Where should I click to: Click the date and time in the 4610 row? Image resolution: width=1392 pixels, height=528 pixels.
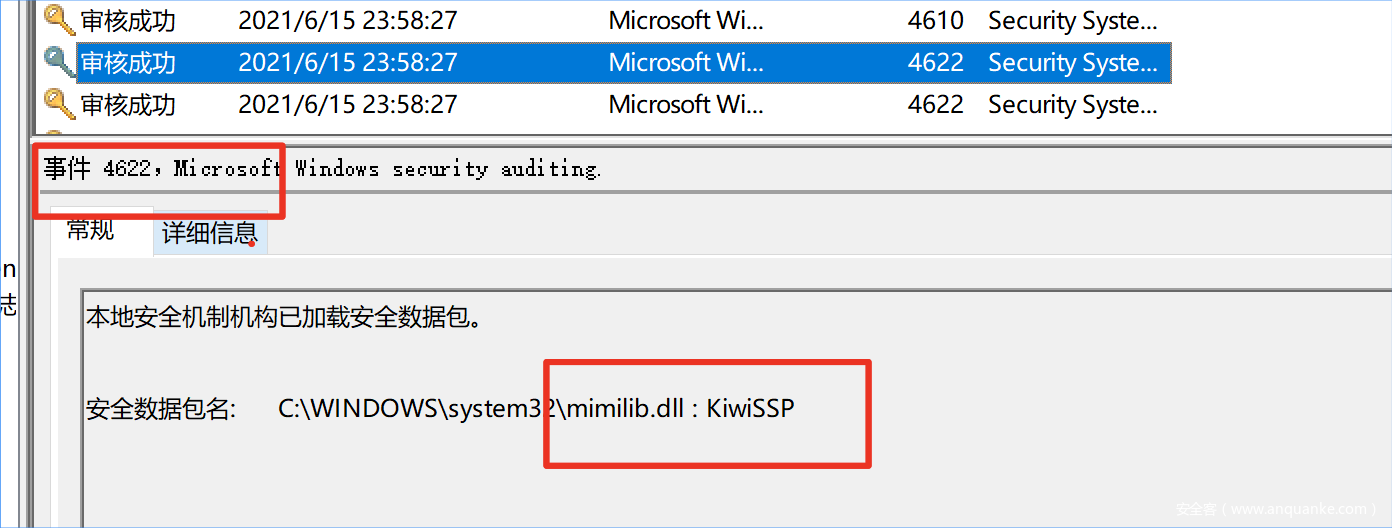pos(347,21)
